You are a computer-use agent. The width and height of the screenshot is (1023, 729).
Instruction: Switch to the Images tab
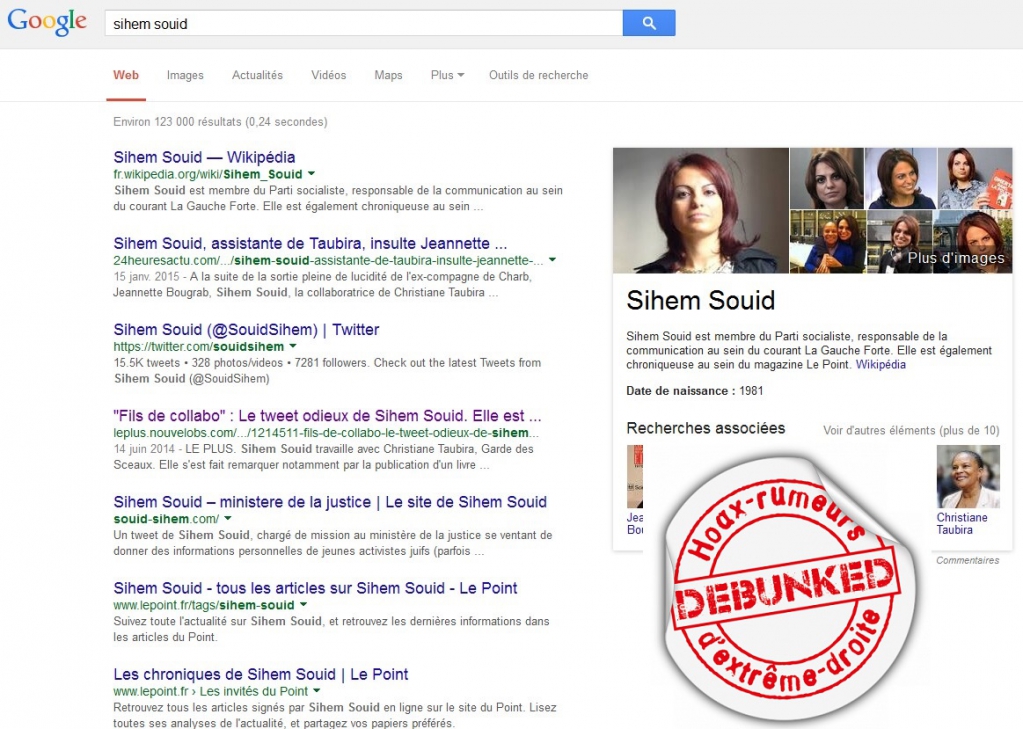pos(185,75)
